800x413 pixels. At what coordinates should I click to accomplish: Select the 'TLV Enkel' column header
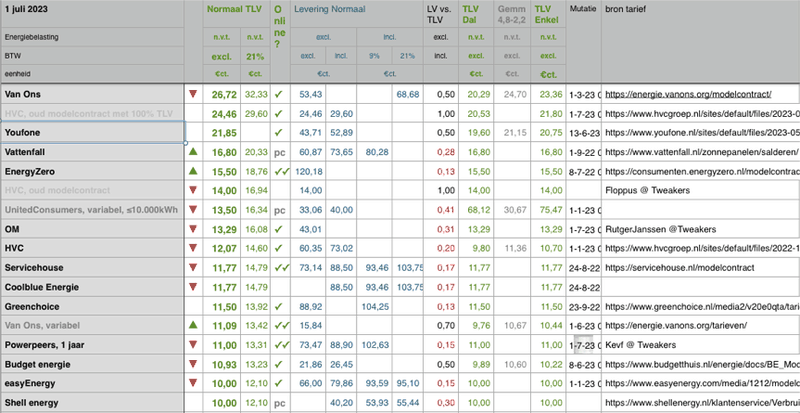548,14
